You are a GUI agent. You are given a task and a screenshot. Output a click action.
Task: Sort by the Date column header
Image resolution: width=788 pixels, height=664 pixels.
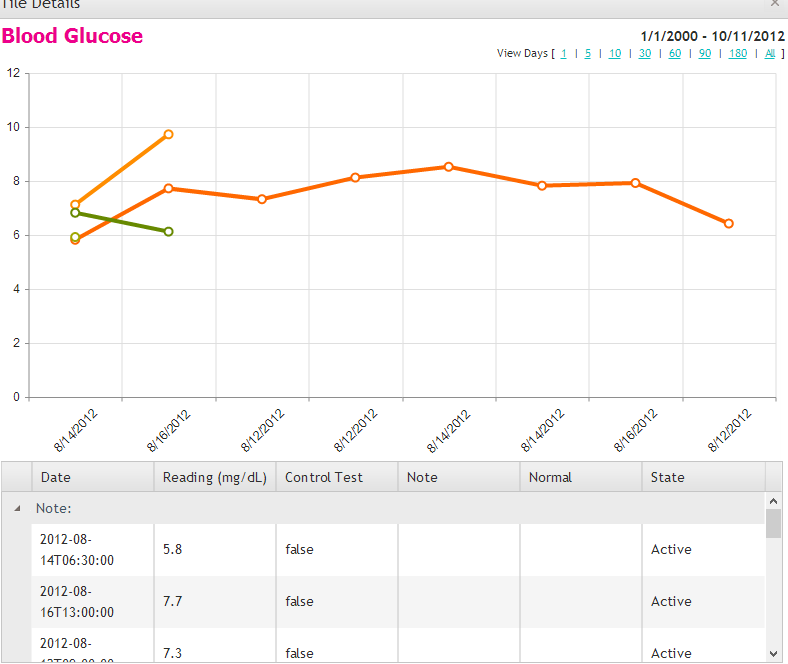click(93, 477)
